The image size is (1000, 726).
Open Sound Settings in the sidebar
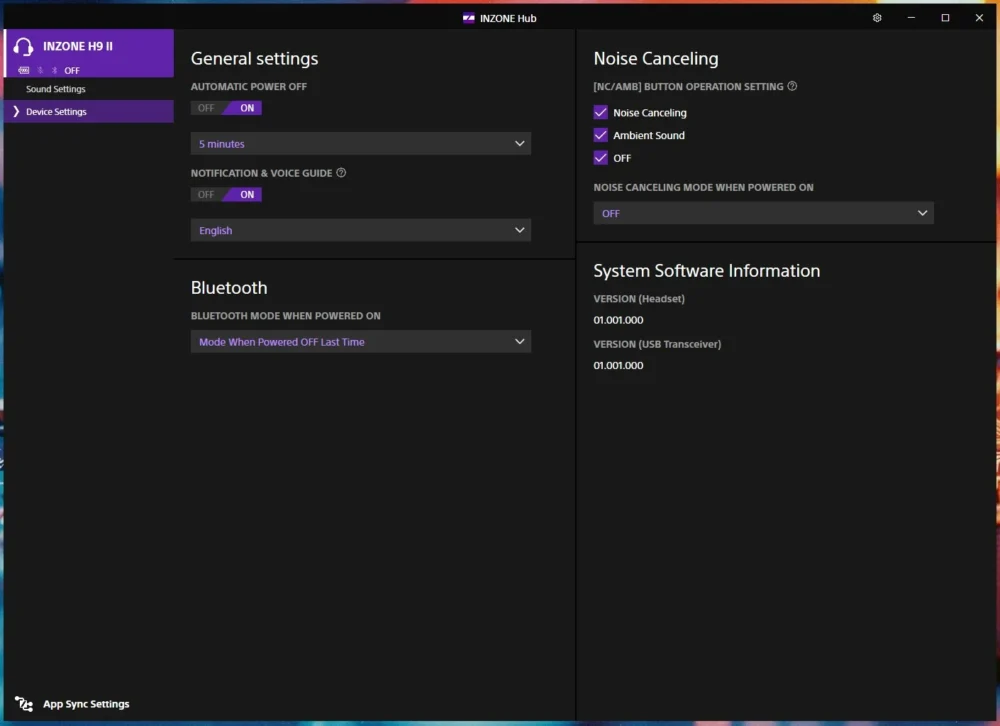tap(89, 89)
